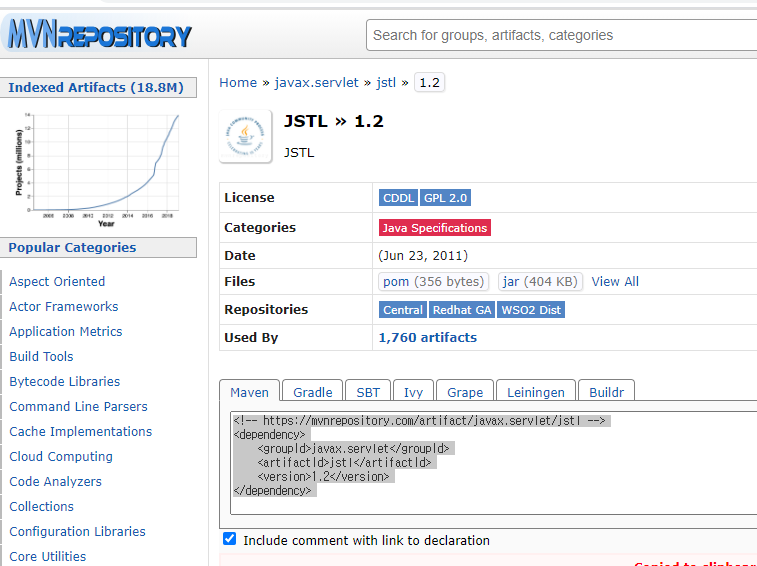The height and width of the screenshot is (566, 757).
Task: Click the Indexed Artifacts (18.8M) heading
Action: [96, 87]
